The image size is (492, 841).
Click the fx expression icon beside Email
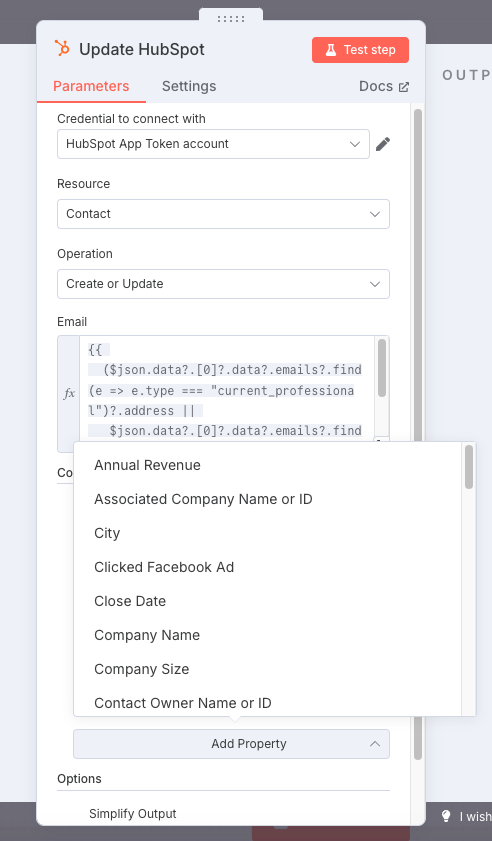69,394
